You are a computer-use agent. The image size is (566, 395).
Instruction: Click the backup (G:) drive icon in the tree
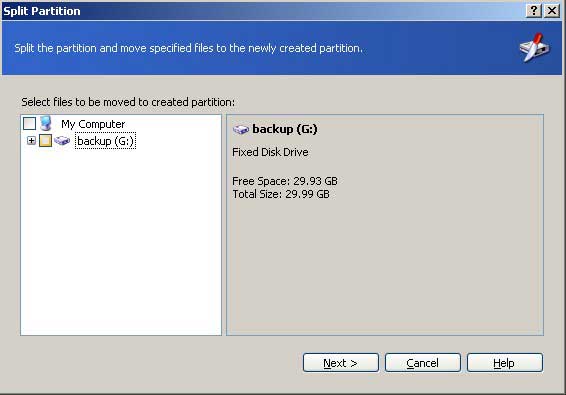[62, 140]
